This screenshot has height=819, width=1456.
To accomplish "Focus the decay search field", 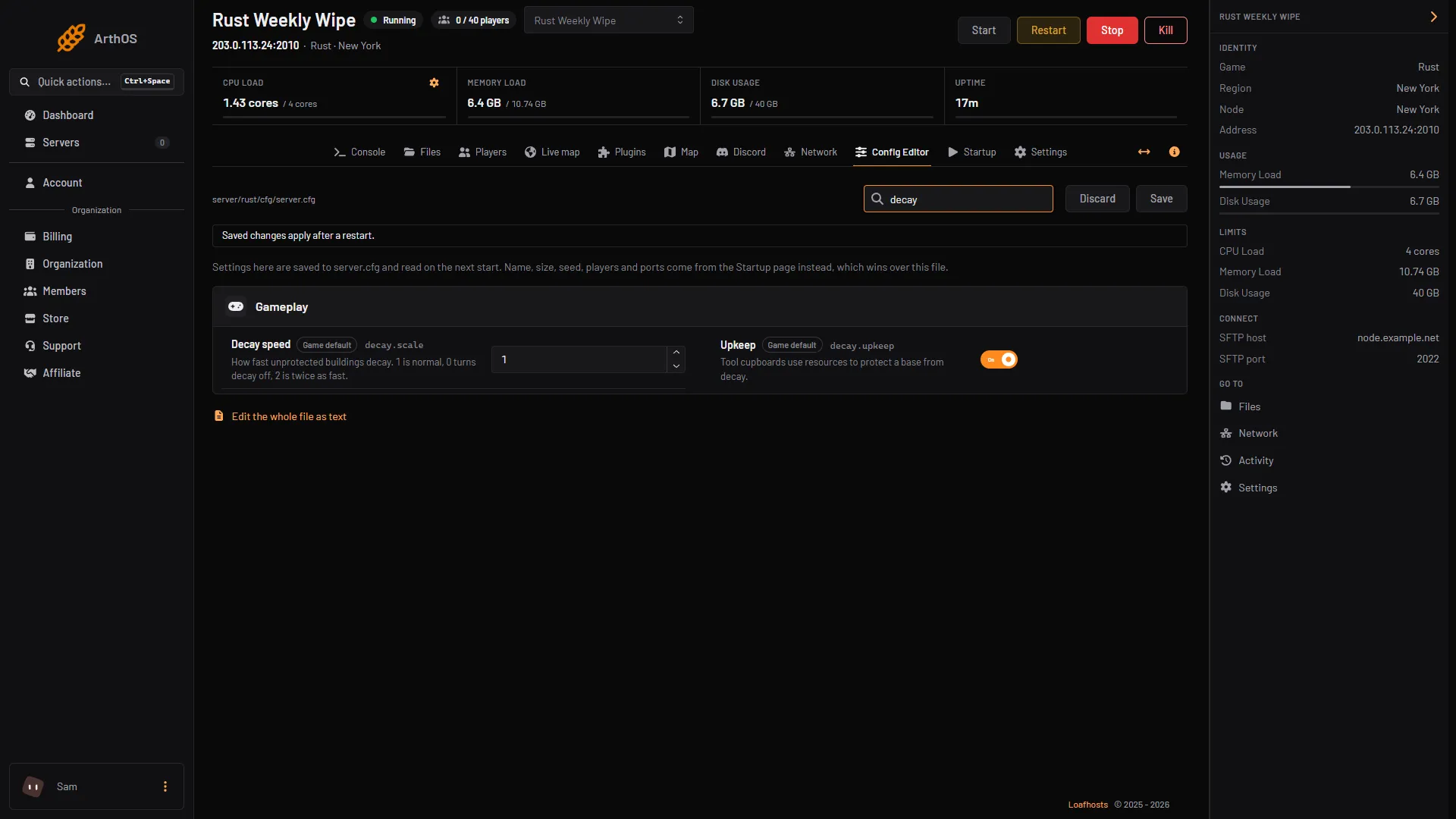I will pos(958,199).
